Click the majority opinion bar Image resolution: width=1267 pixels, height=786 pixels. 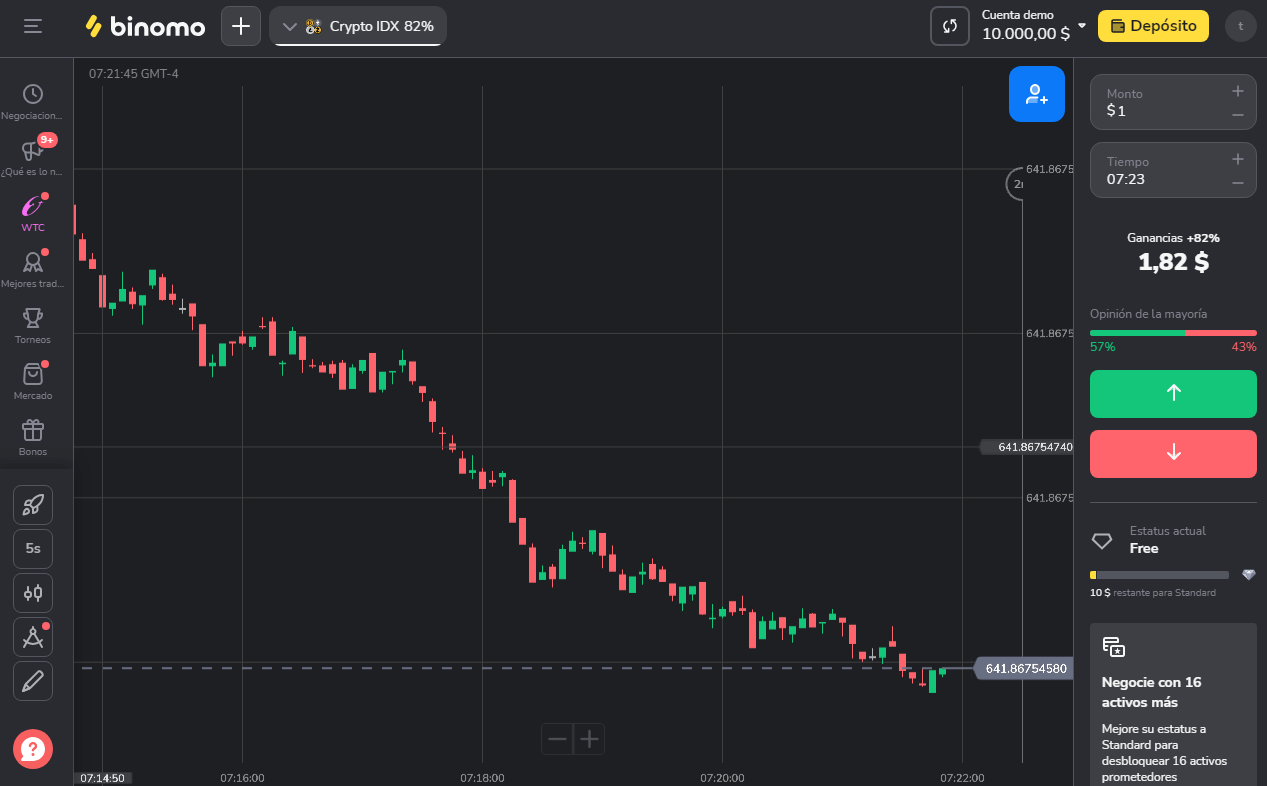coord(1173,333)
